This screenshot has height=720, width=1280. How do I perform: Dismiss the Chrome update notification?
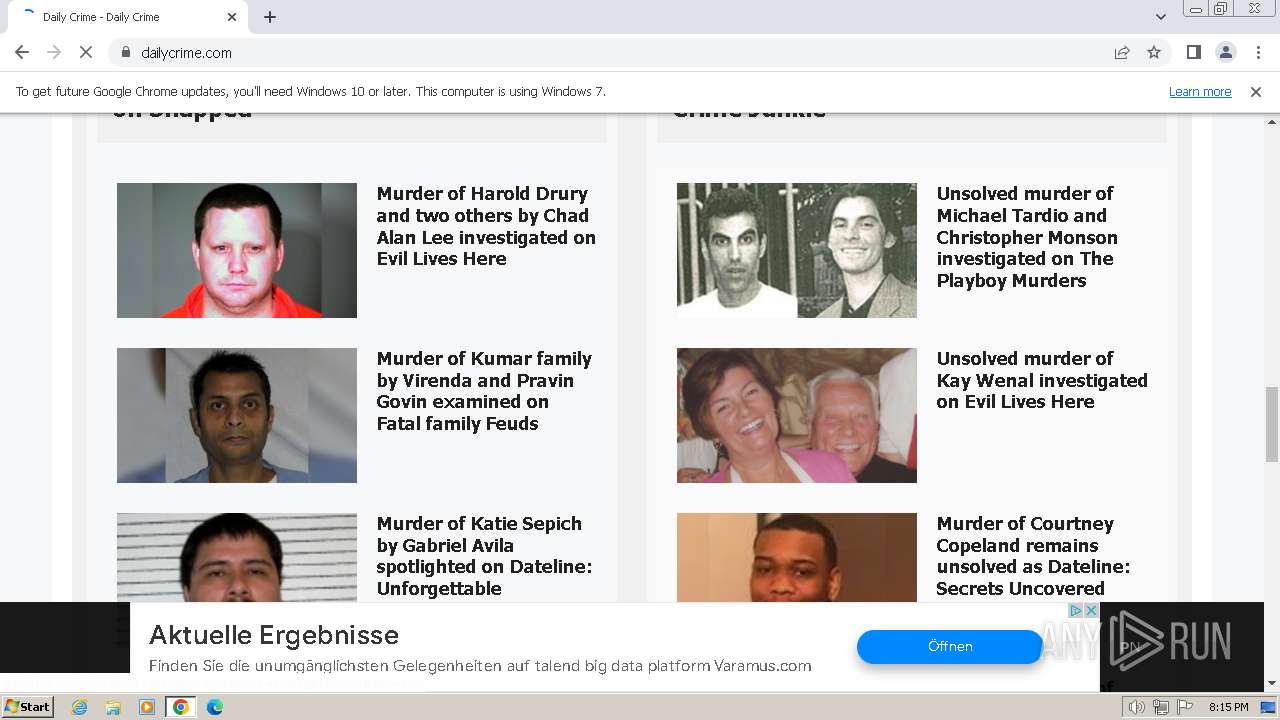pos(1256,91)
